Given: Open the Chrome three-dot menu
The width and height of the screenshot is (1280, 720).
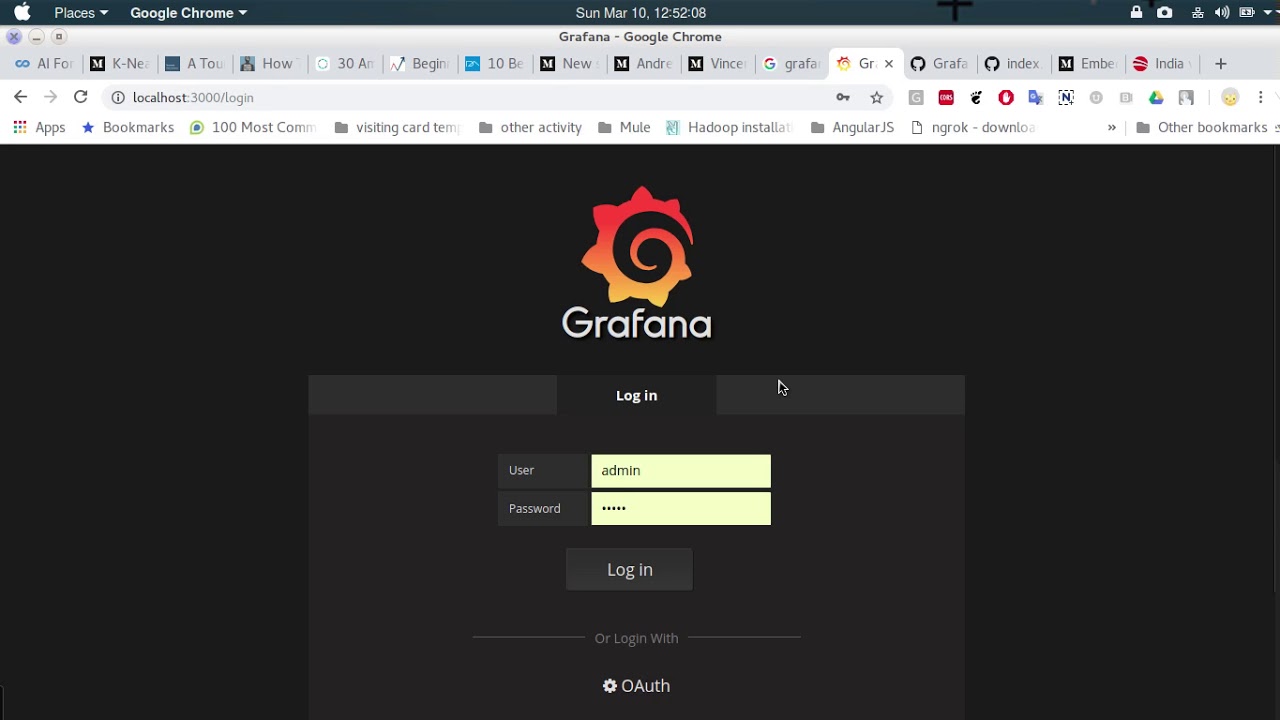Looking at the screenshot, I should click(1261, 97).
